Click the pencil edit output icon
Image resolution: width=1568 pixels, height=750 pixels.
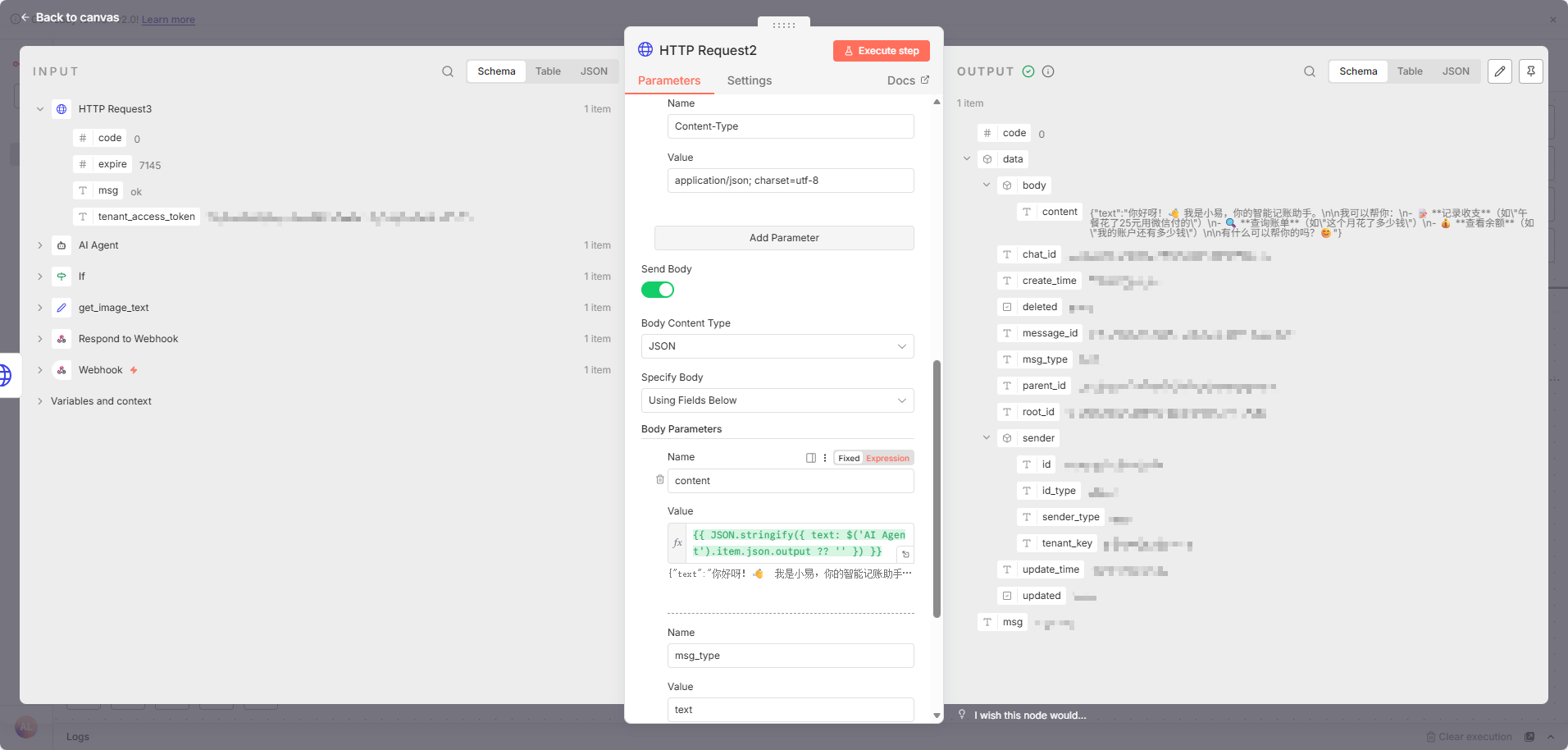point(1500,71)
